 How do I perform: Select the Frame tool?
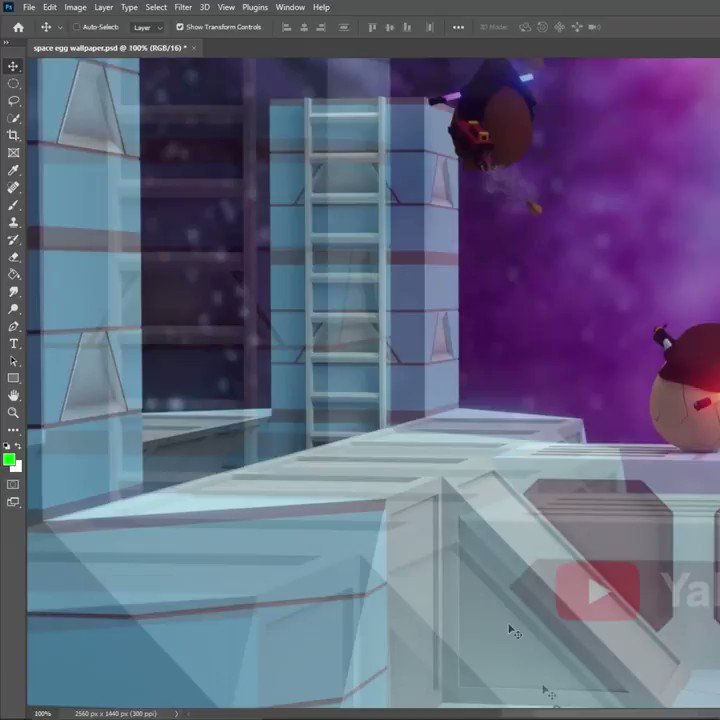pos(13,152)
